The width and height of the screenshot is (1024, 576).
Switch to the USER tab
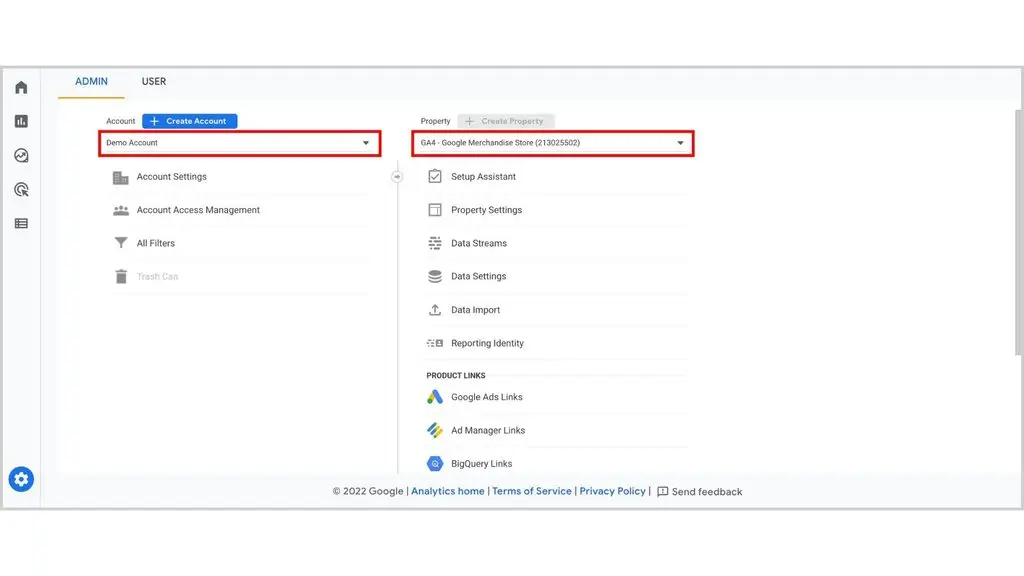[x=154, y=82]
